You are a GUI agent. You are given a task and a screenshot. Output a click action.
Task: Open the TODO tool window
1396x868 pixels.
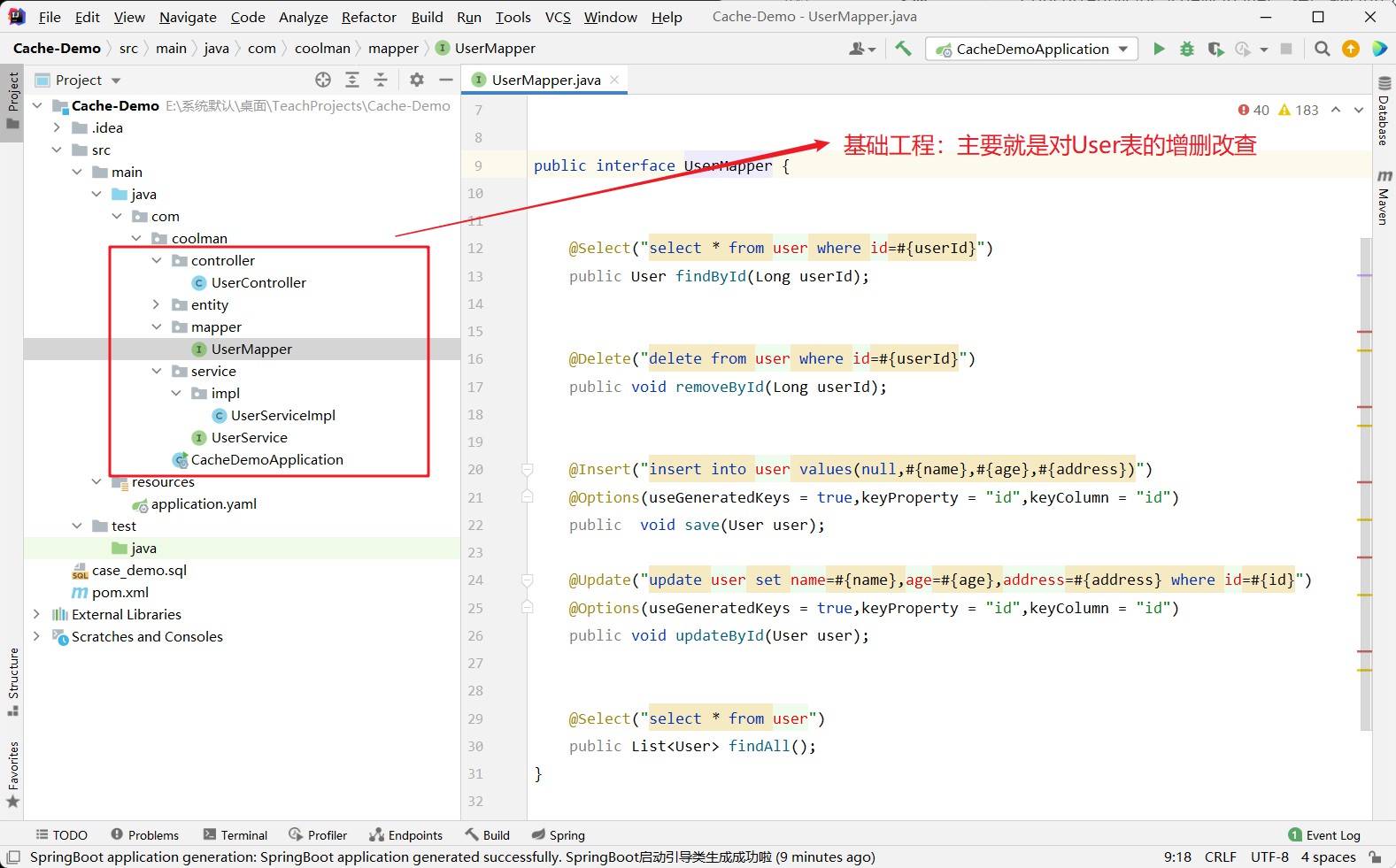[61, 835]
